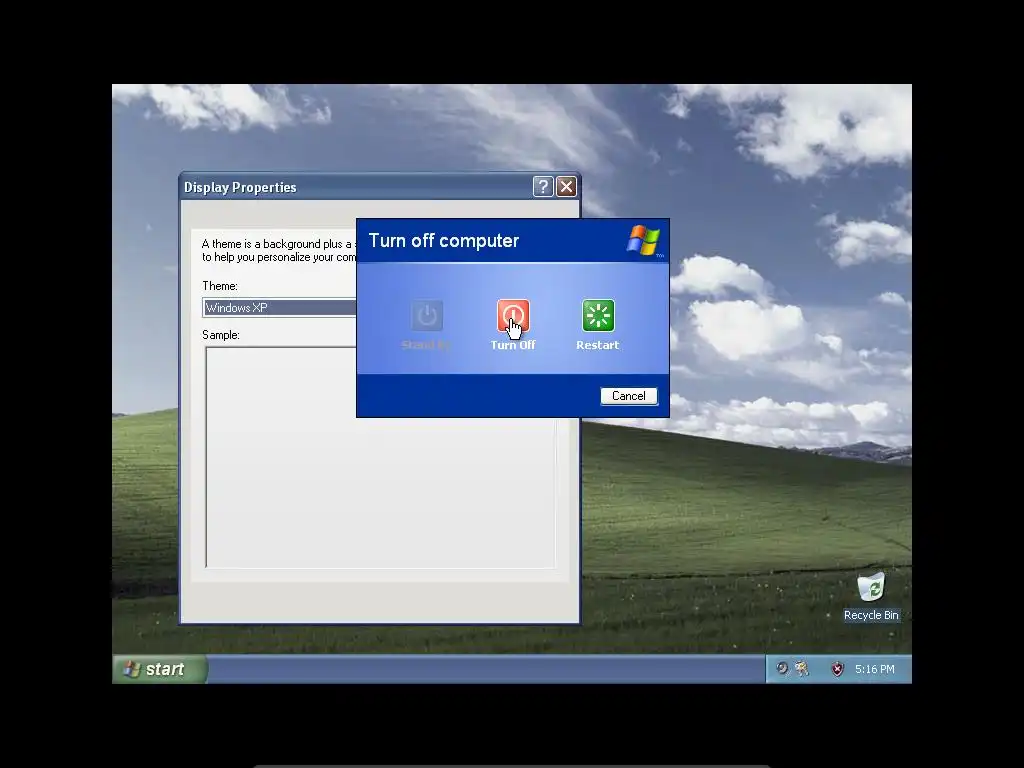
Task: Click the sparkle tray icon beside the round one
Action: click(x=801, y=668)
